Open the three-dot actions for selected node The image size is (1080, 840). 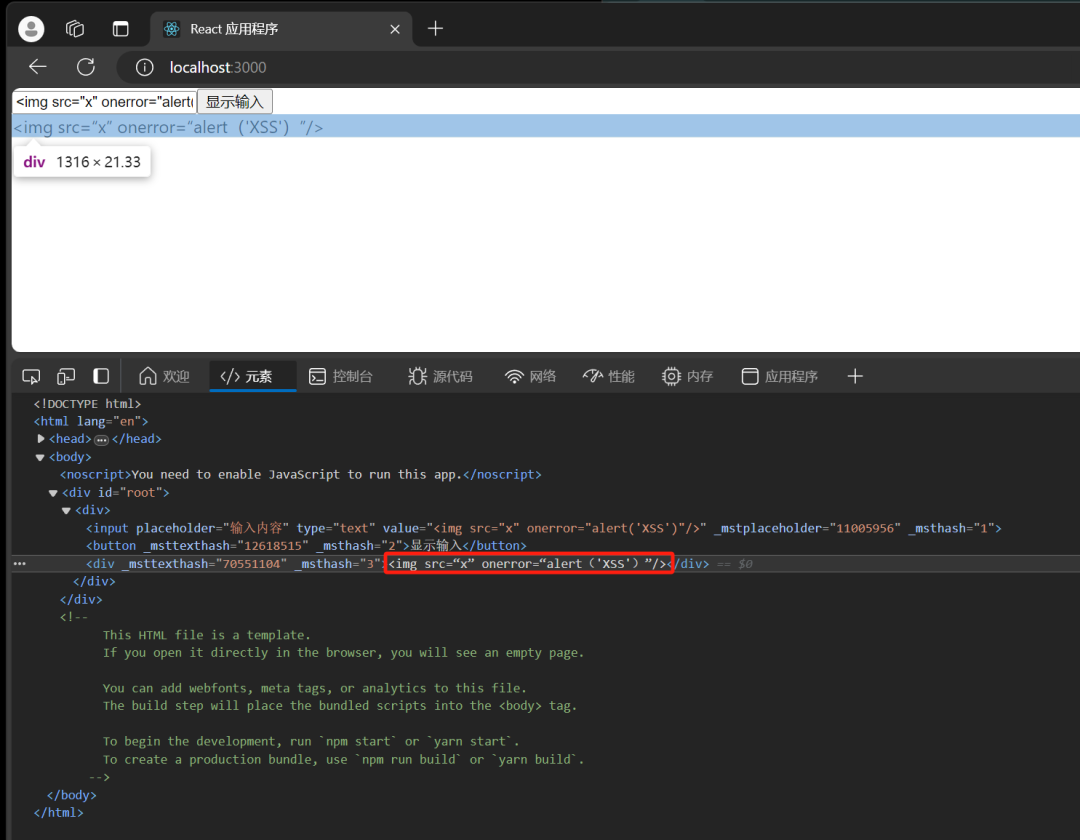point(19,563)
